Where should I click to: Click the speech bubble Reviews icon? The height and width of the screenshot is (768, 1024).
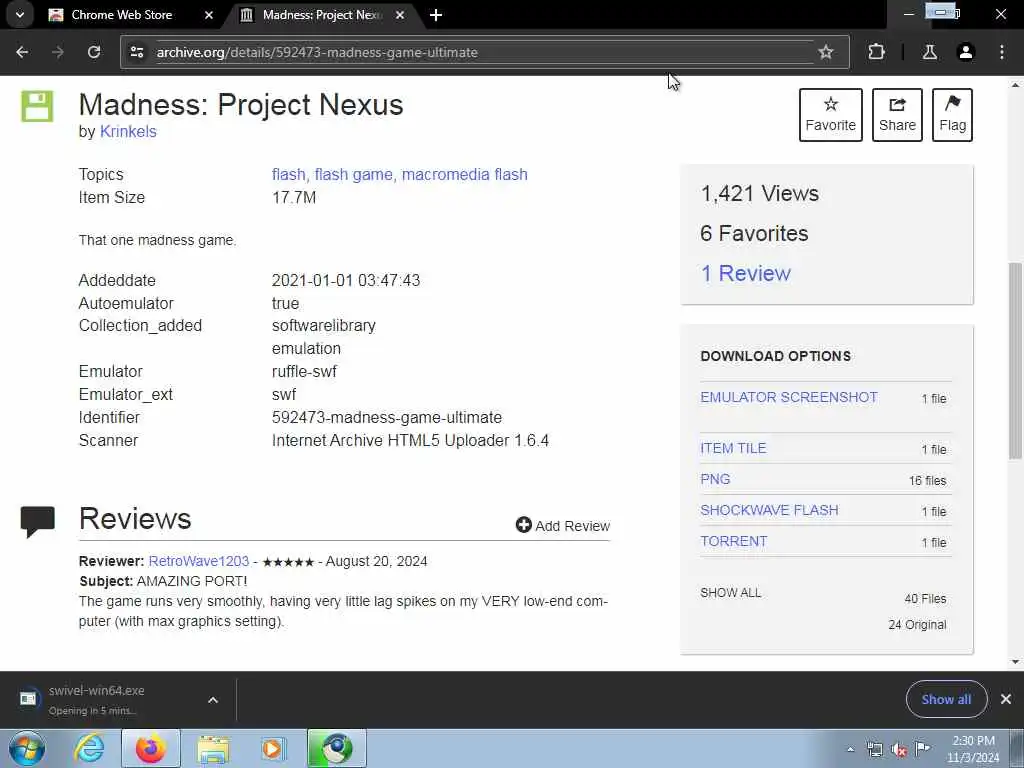[37, 521]
